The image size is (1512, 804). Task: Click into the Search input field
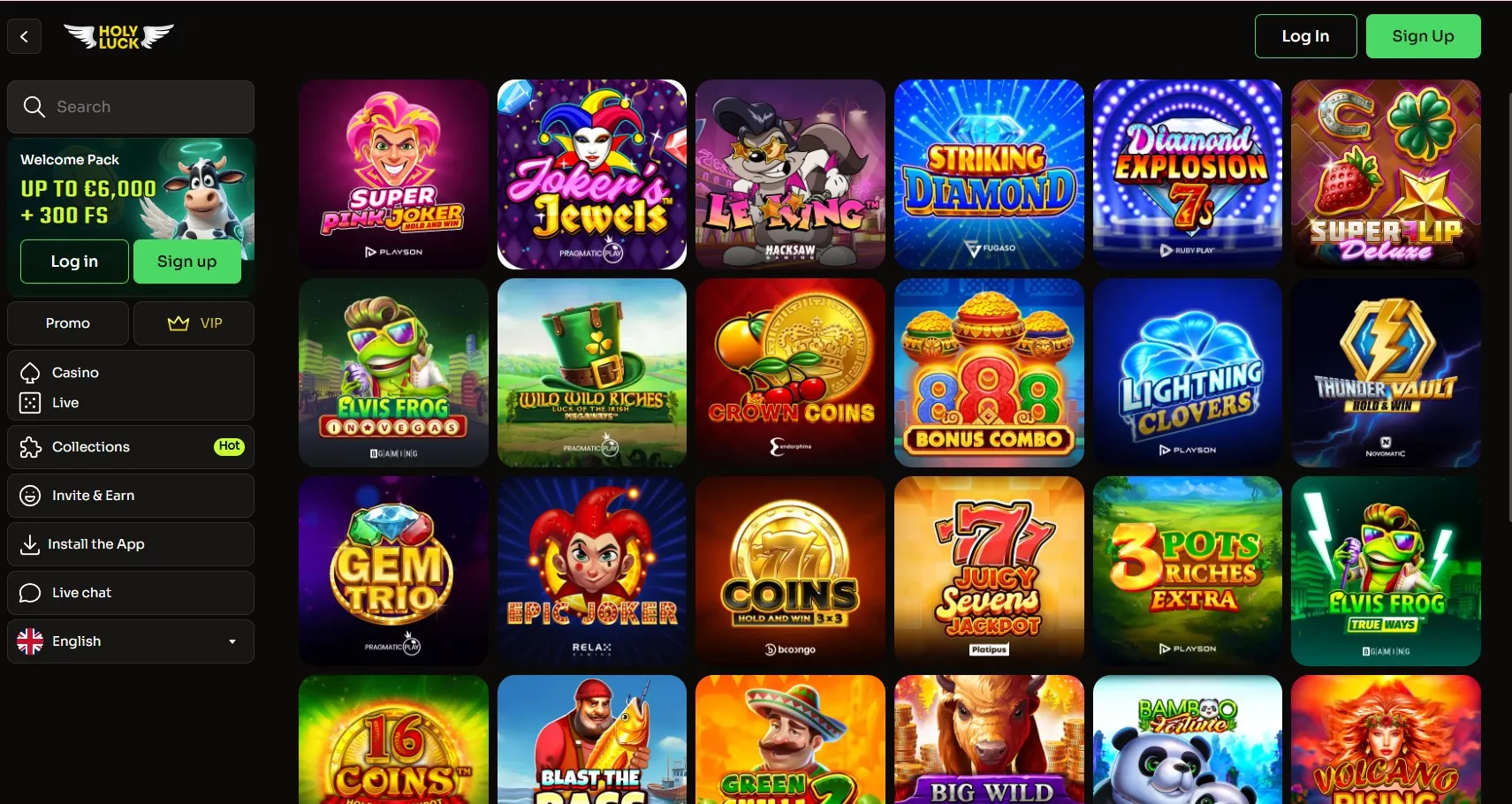(131, 107)
